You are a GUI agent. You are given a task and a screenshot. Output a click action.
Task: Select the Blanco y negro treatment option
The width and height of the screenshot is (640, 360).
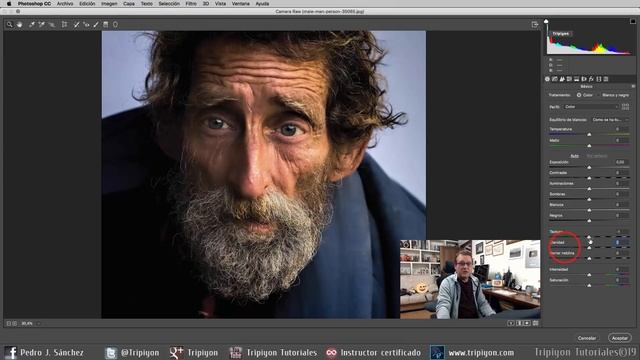616,95
